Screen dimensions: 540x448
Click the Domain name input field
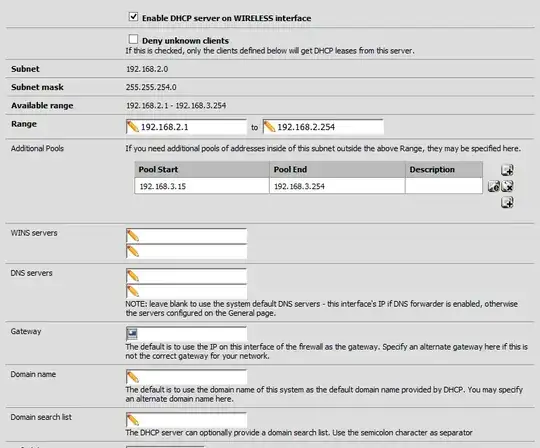[x=186, y=377]
